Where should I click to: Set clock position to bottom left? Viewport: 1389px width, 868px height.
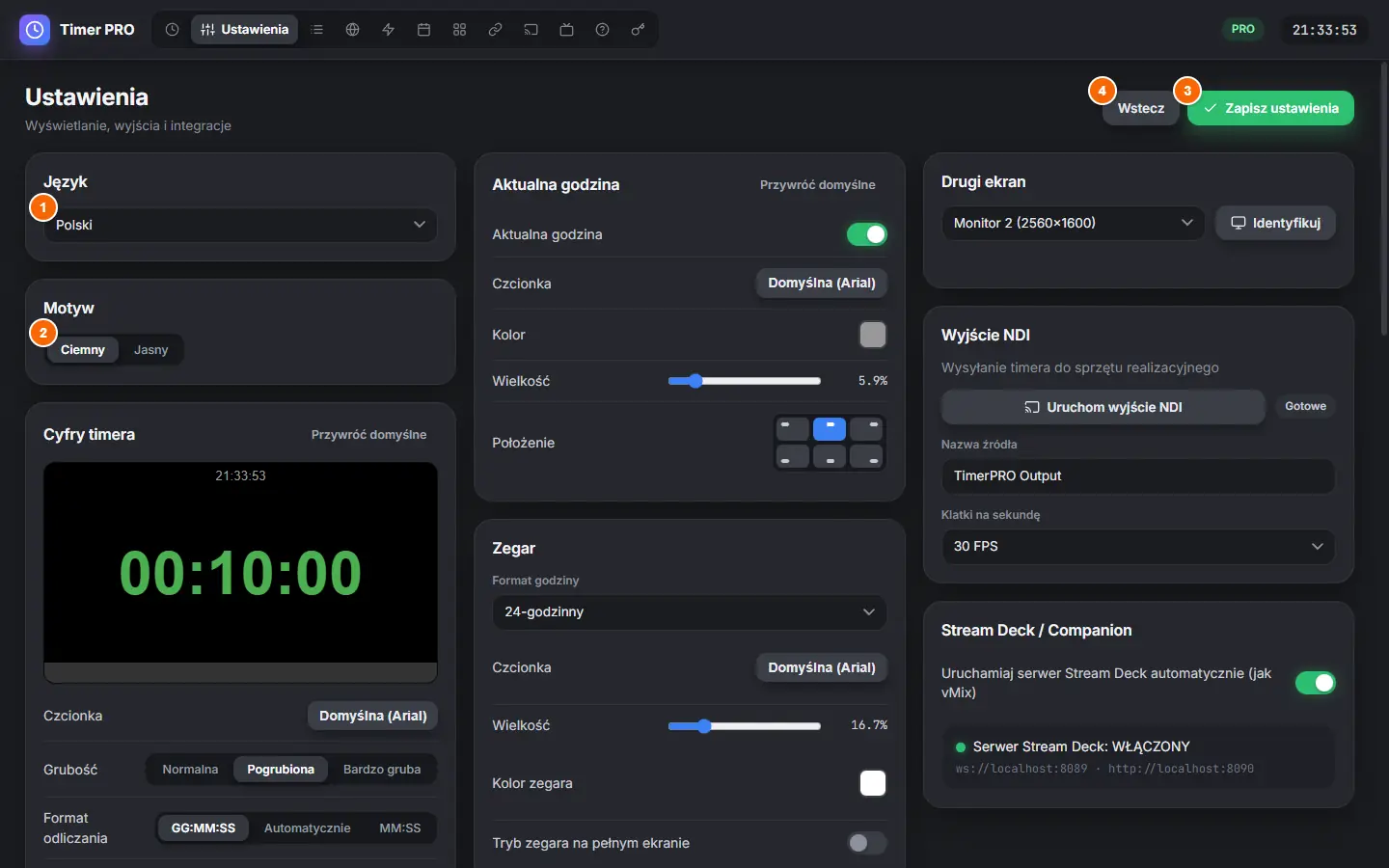click(793, 457)
